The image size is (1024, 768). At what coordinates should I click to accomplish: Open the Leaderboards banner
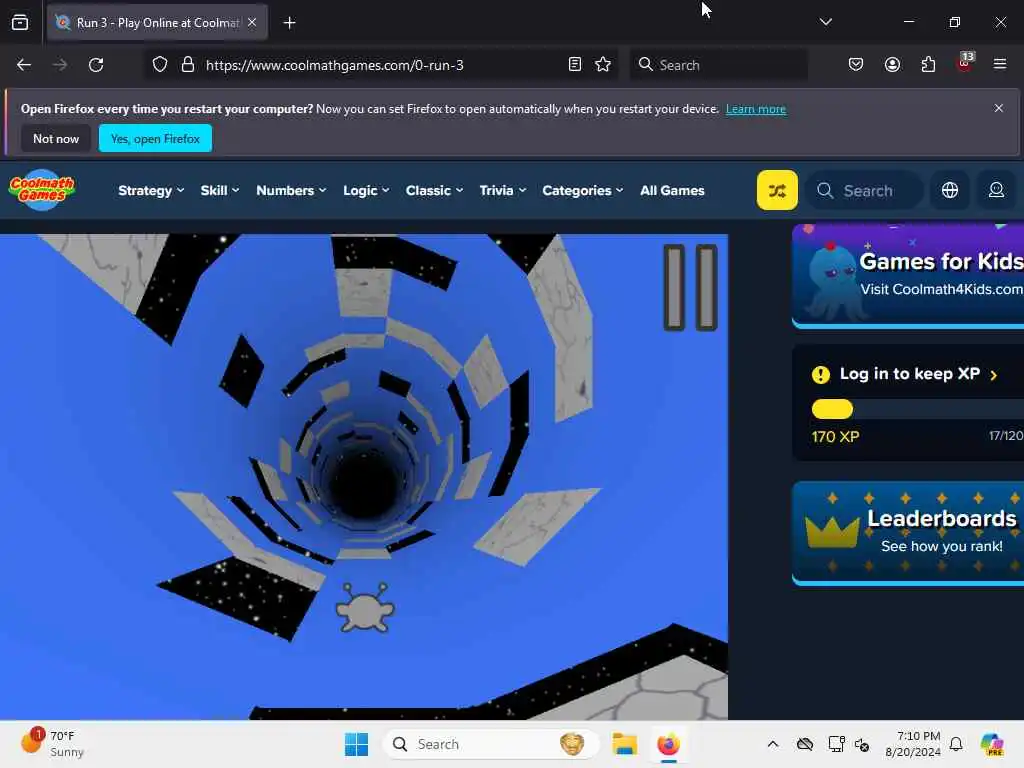coord(908,533)
